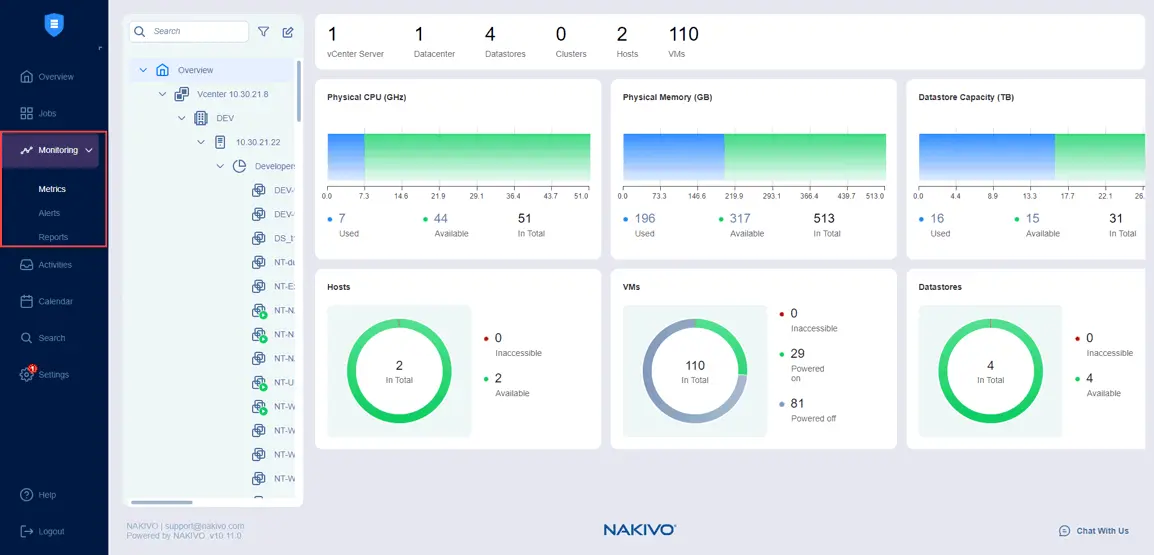Click the edit pencil icon beside the filter
The width and height of the screenshot is (1154, 555).
click(288, 32)
